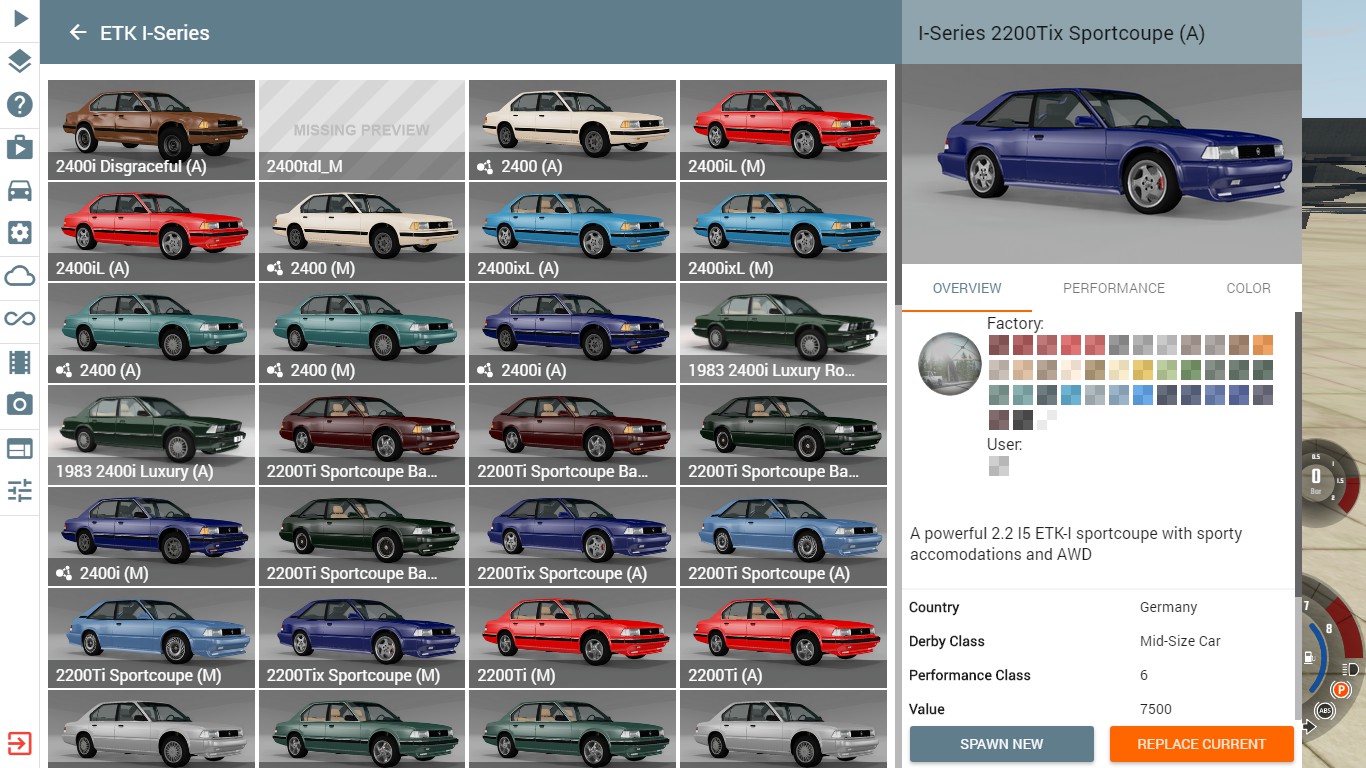The image size is (1366, 768).
Task: Open the vehicle car icon in sidebar
Action: pyautogui.click(x=20, y=190)
